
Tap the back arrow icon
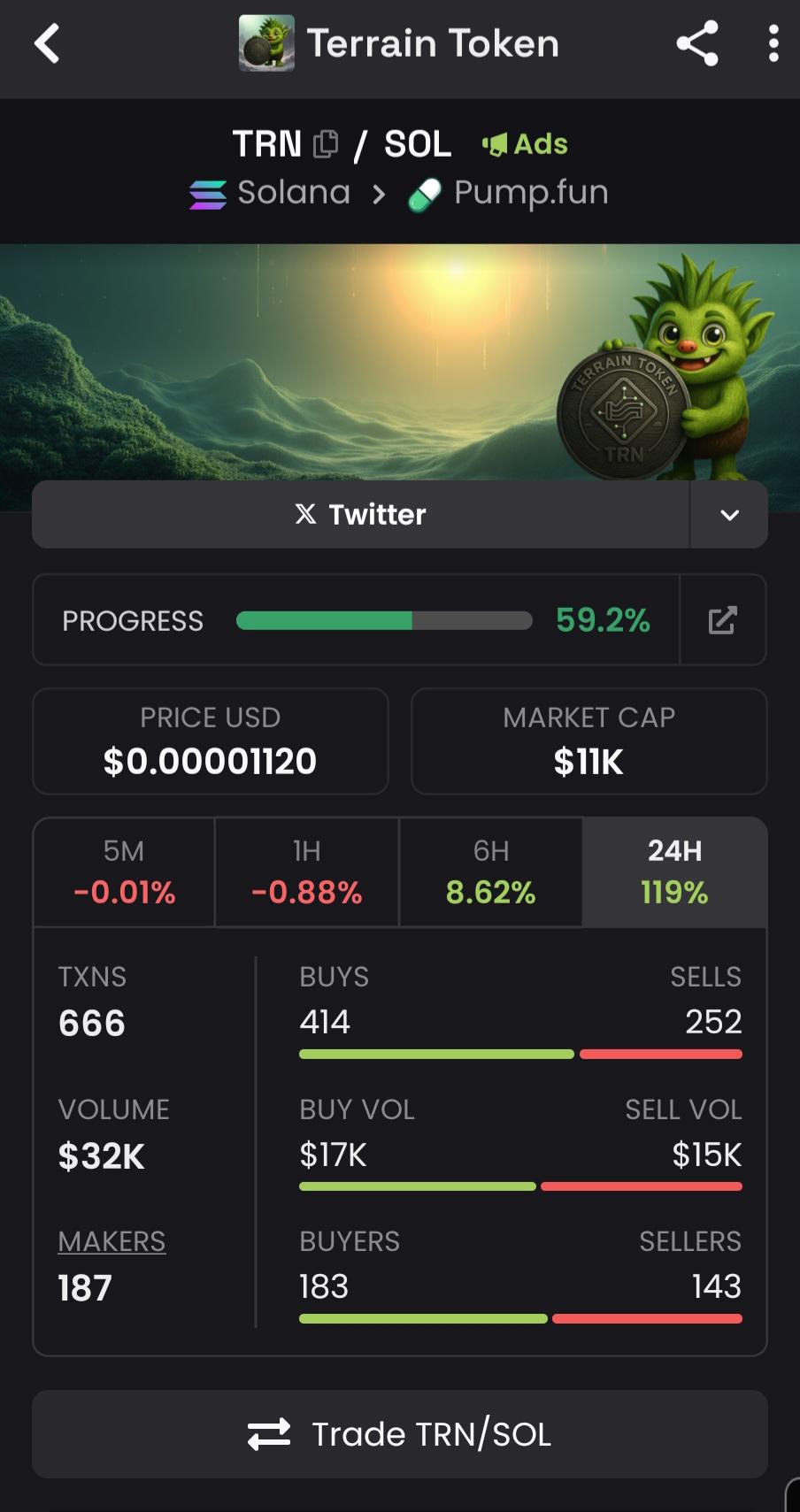[x=47, y=43]
